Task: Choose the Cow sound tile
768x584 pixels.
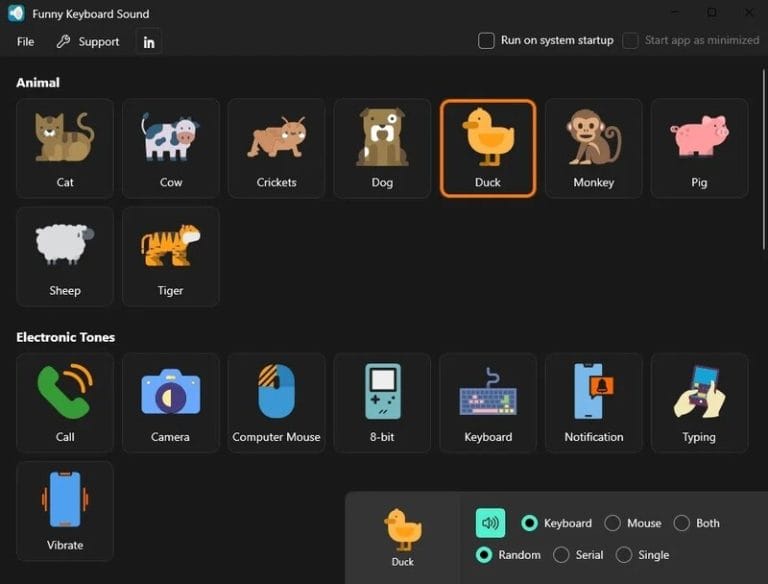Action: (x=171, y=147)
